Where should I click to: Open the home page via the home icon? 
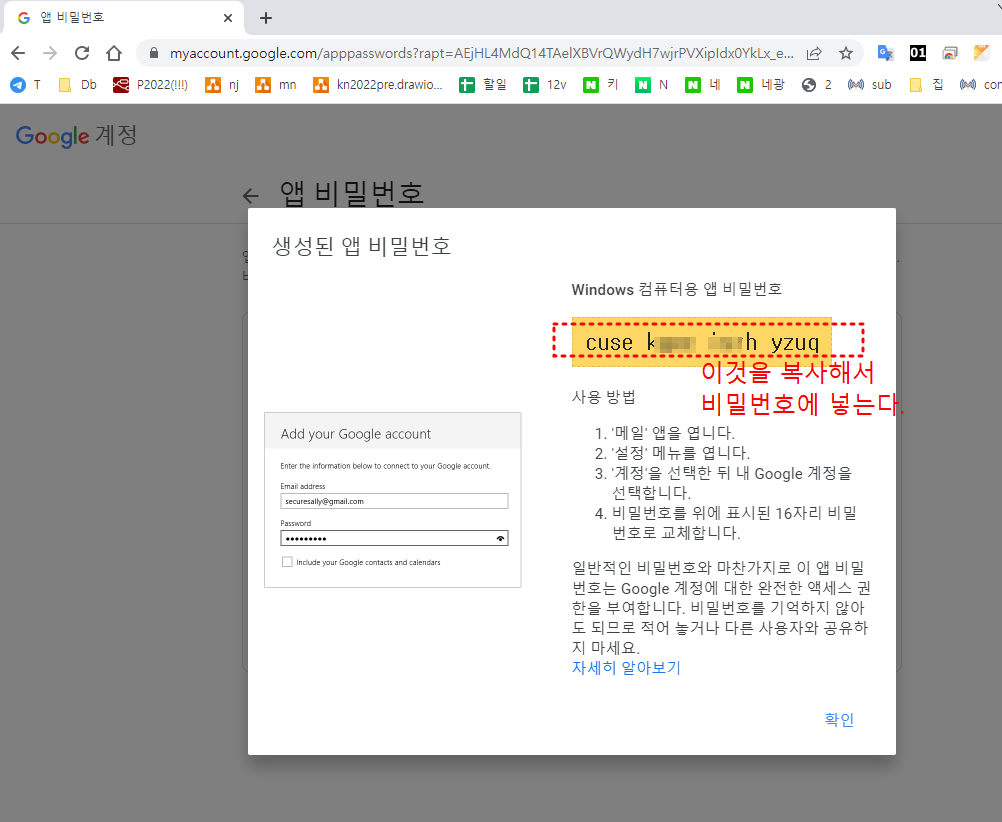click(114, 53)
